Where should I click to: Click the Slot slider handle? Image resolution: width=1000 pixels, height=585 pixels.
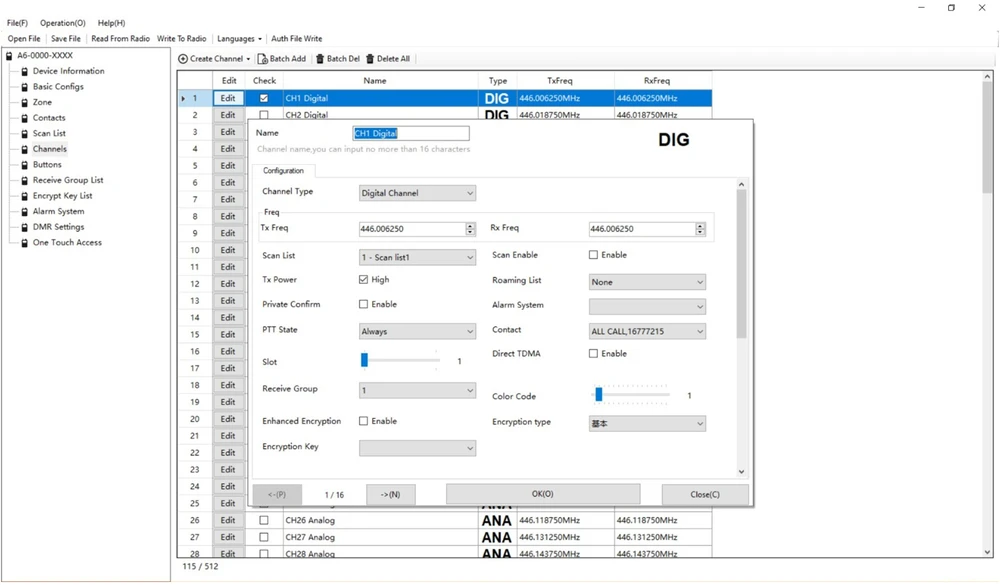[364, 360]
